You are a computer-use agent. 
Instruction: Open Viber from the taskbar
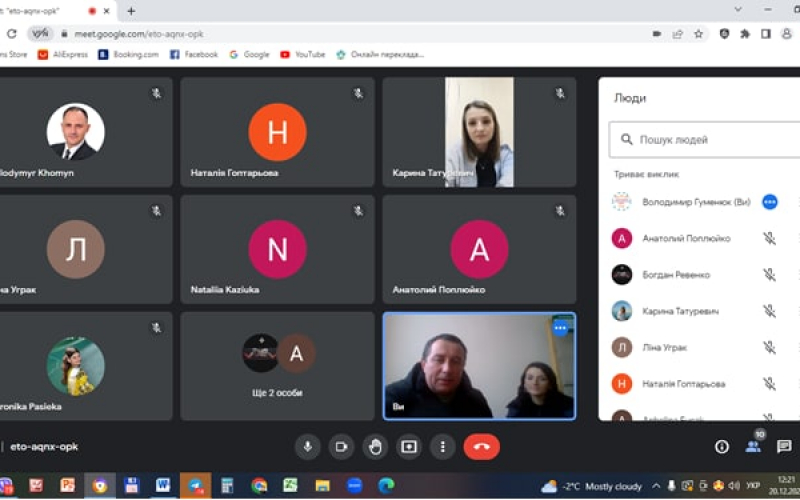coord(5,486)
